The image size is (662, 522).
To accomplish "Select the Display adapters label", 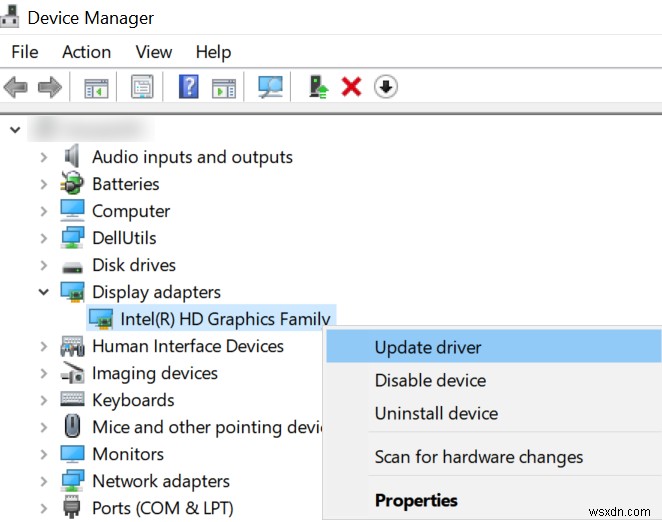I will pos(156,292).
